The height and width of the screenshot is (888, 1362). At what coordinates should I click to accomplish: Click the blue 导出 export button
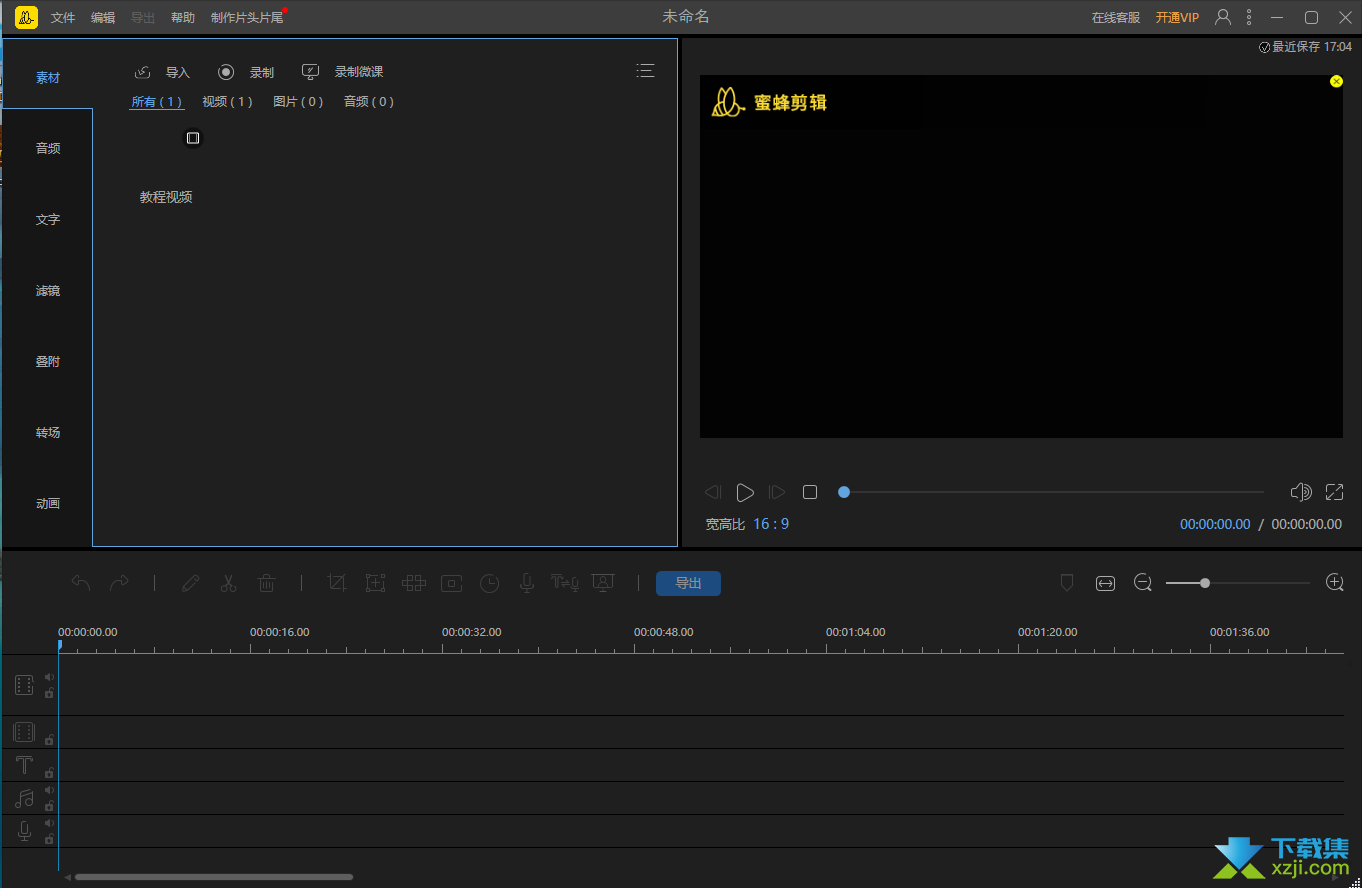coord(688,583)
